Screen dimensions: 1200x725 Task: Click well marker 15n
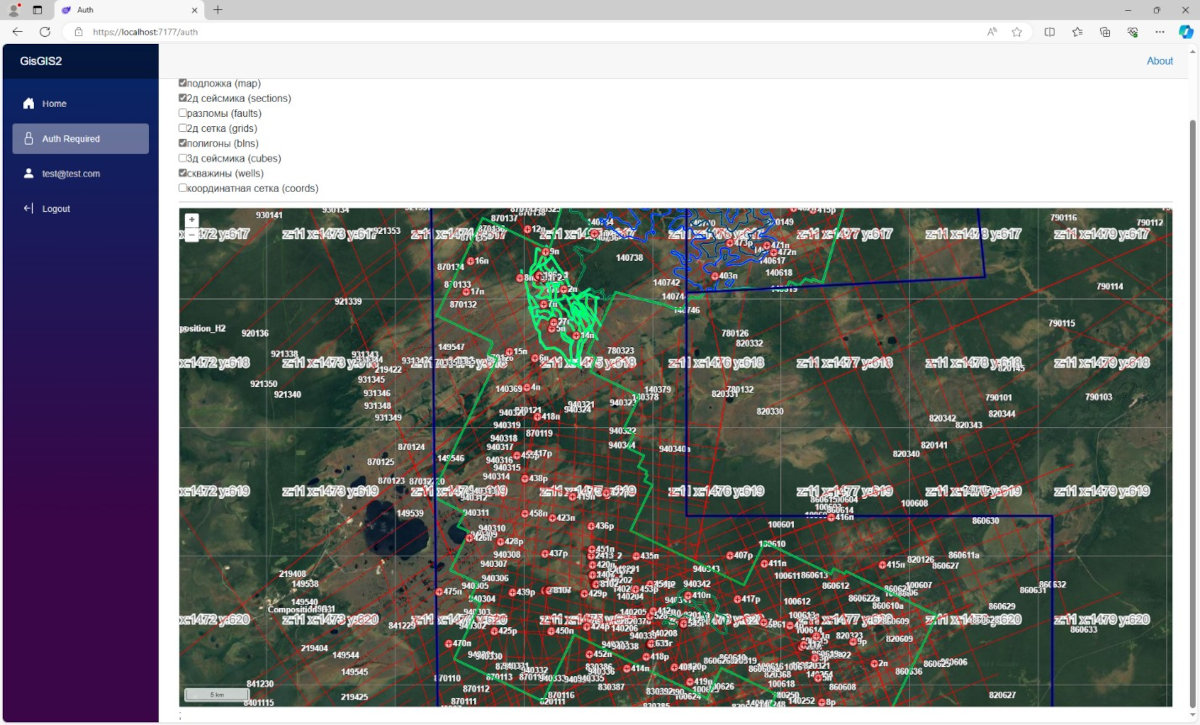tap(509, 352)
